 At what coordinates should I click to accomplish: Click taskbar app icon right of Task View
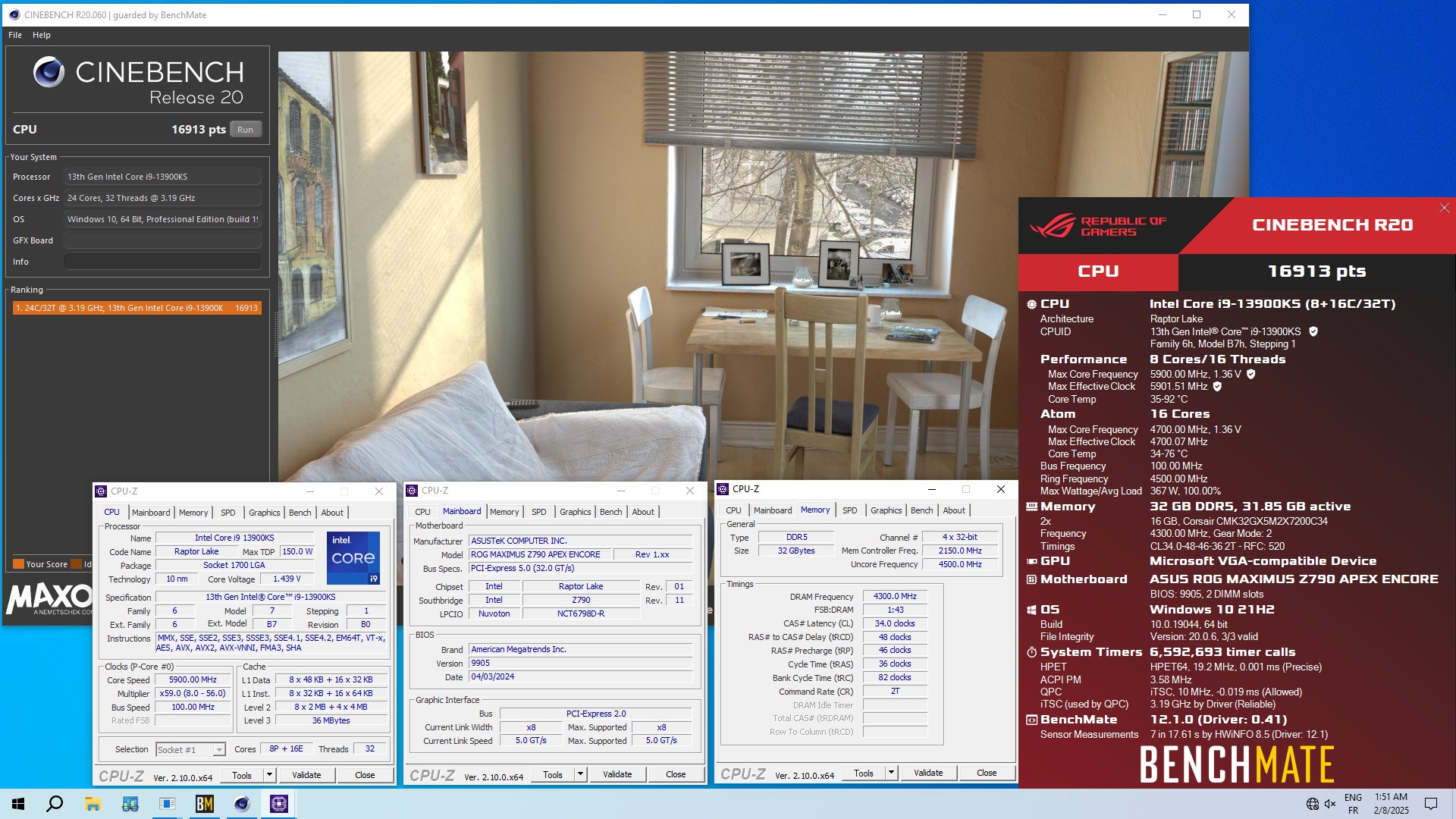tap(167, 804)
